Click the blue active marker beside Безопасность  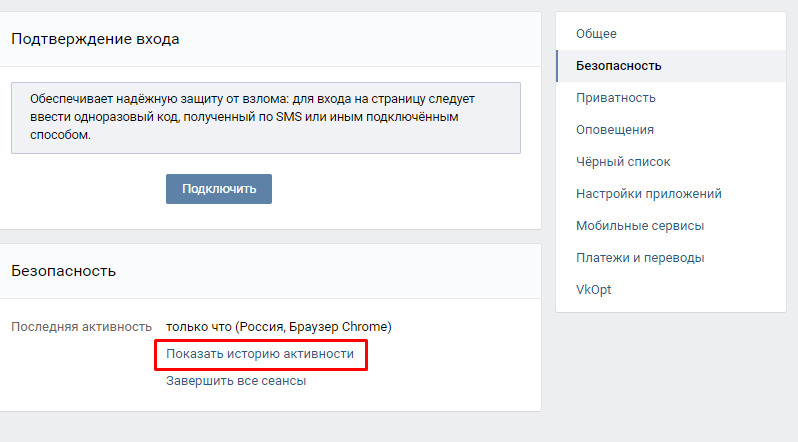tap(557, 66)
